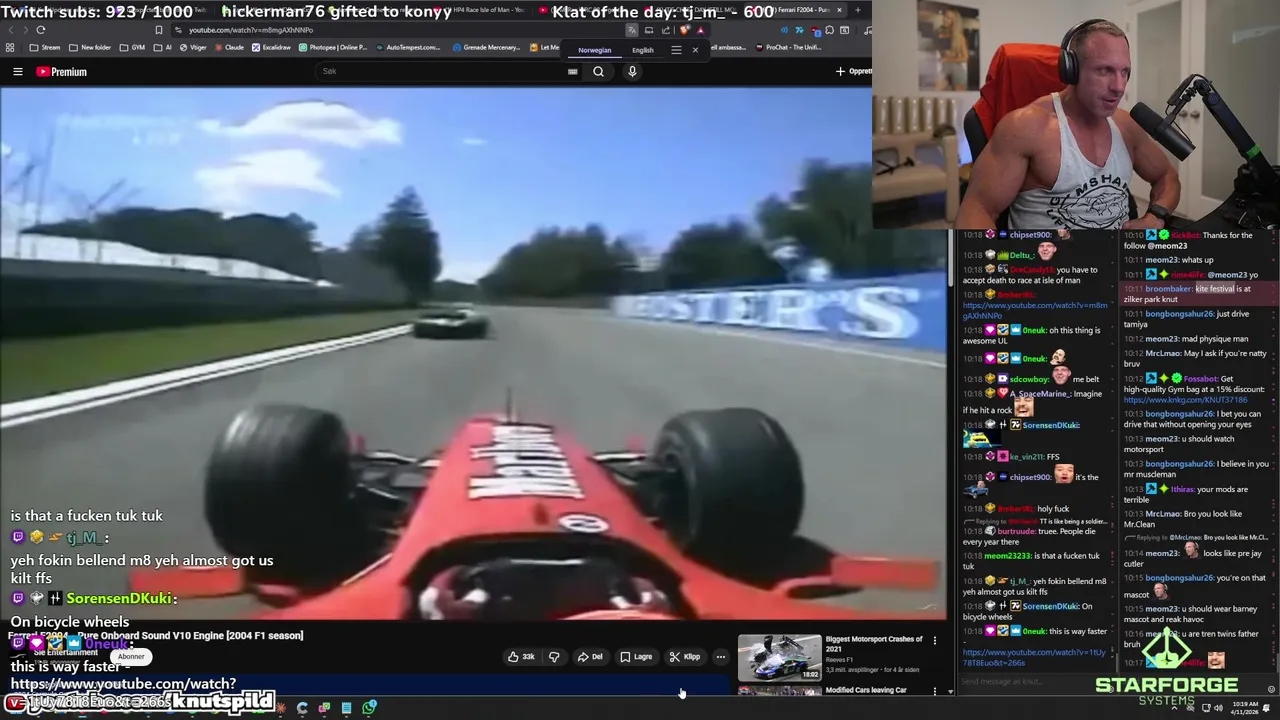The width and height of the screenshot is (1280, 720).
Task: Open the New folder bookmark
Action: [89, 47]
